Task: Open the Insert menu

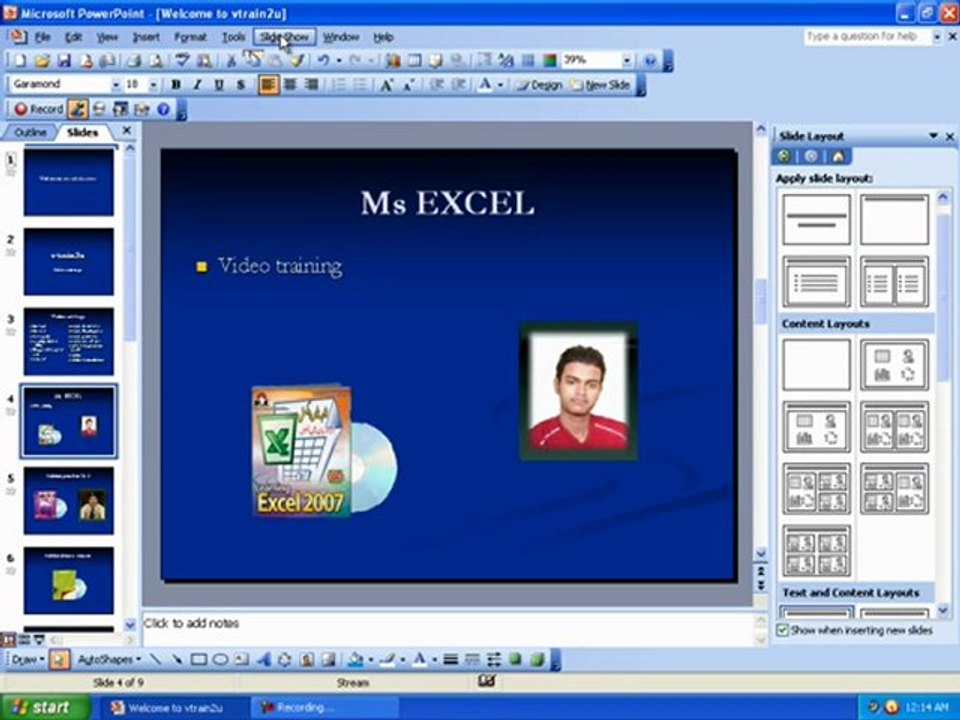Action: (x=146, y=37)
